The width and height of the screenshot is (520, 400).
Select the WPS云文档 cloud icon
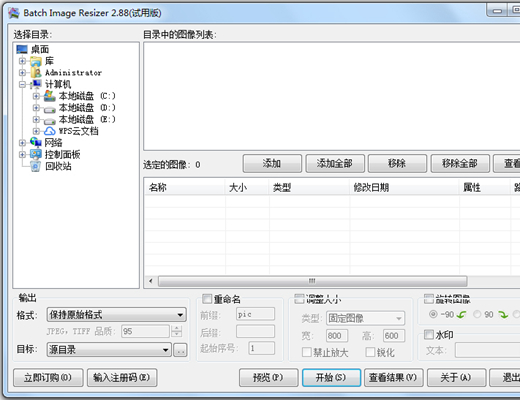point(50,131)
